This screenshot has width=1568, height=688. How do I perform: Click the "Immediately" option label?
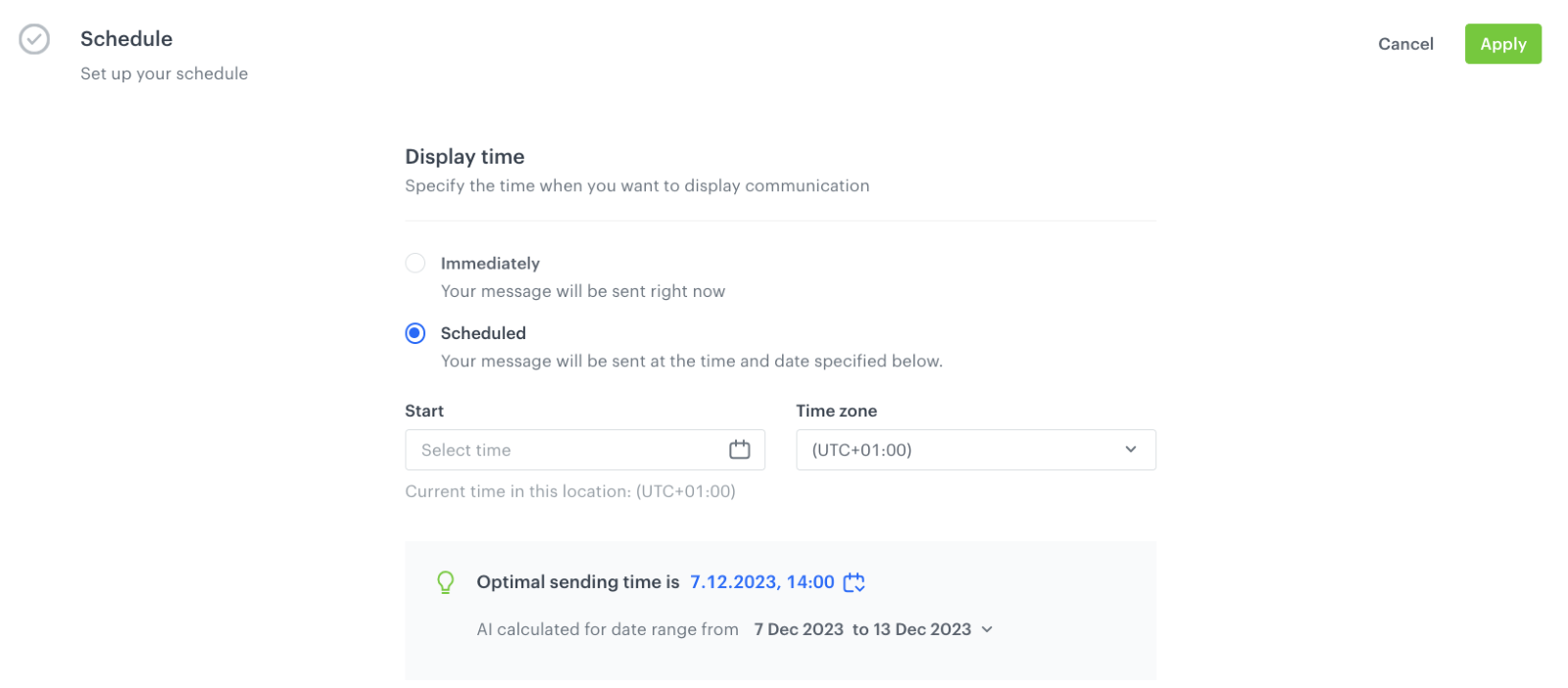[x=490, y=264]
